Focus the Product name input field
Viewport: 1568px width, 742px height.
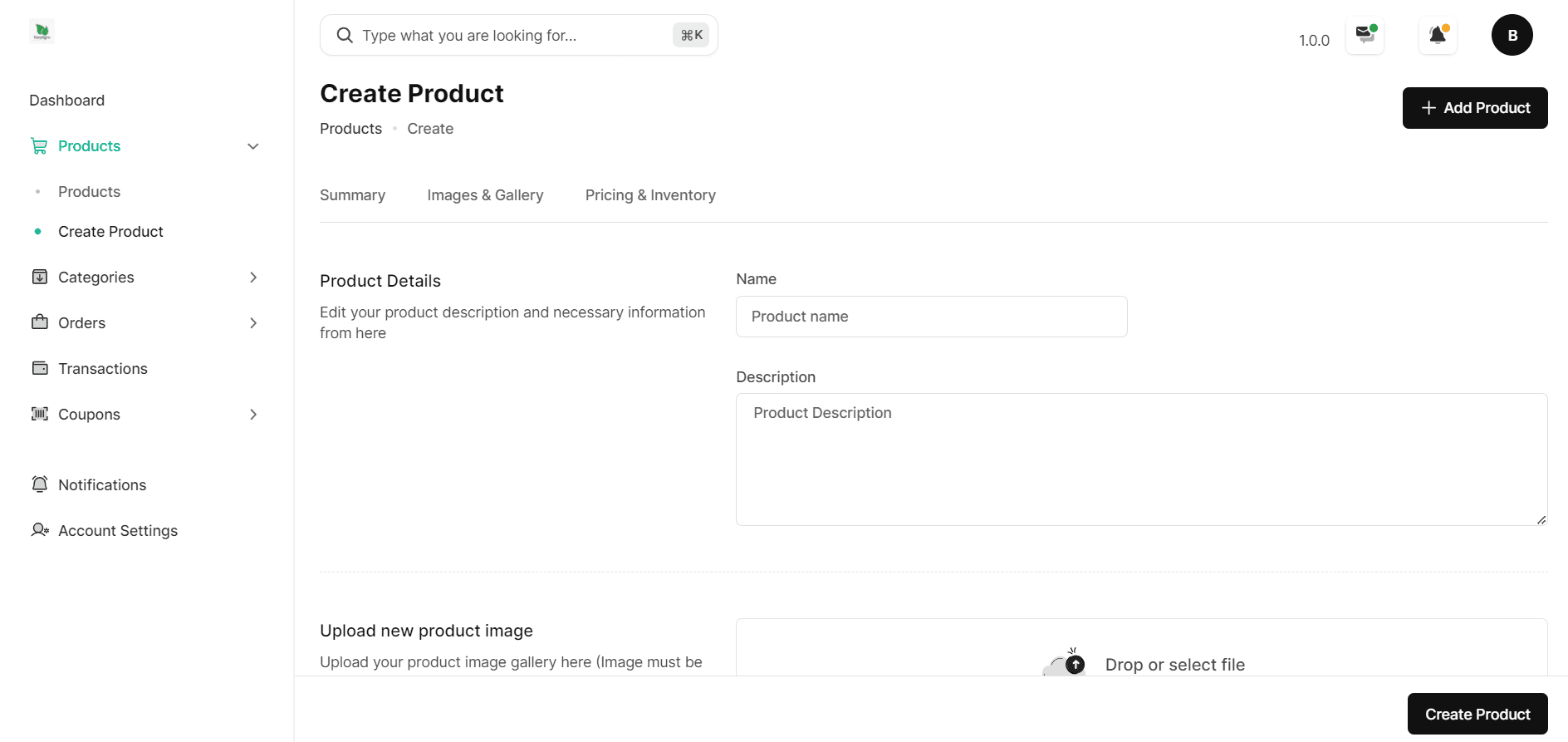931,317
